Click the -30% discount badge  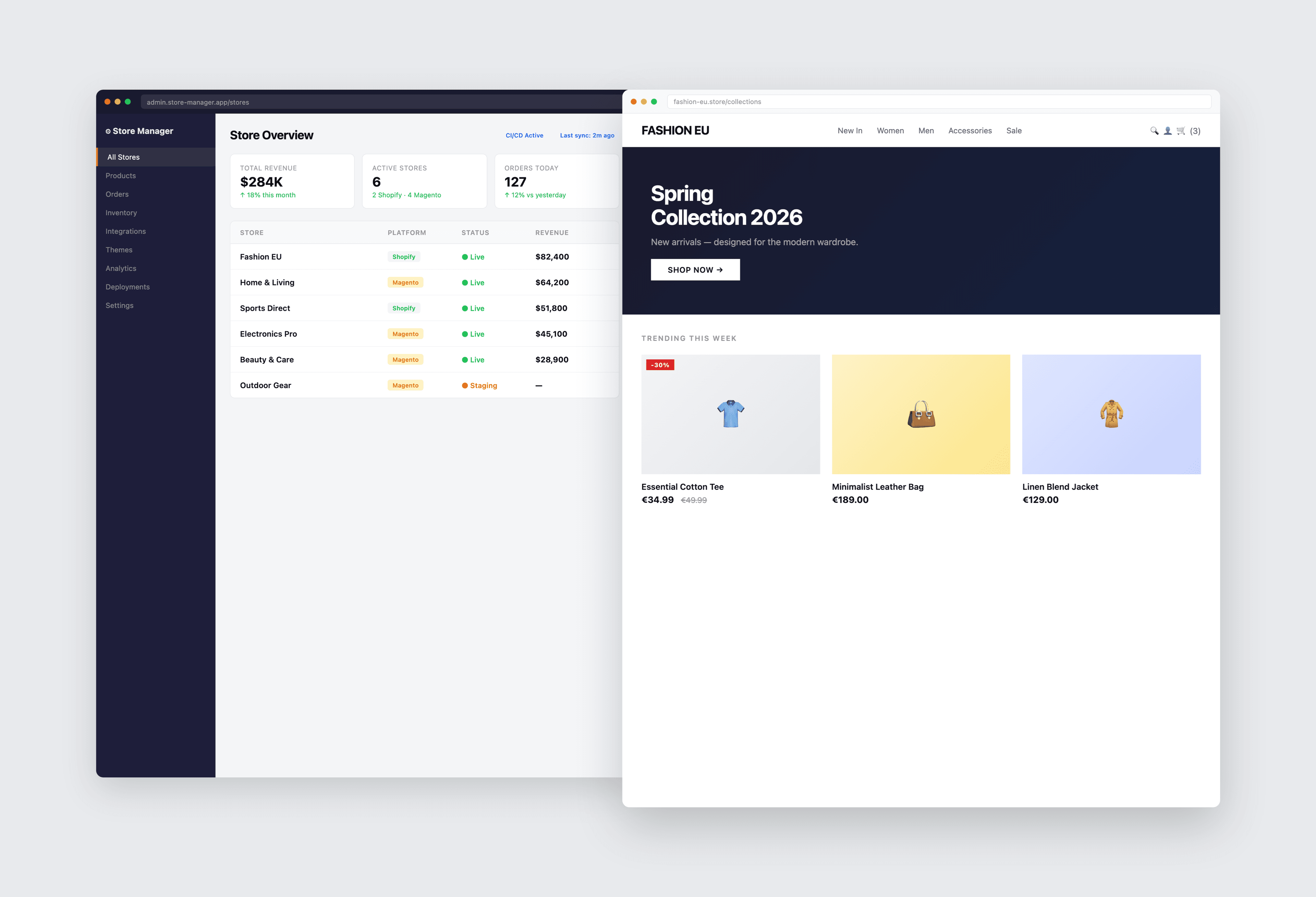(660, 365)
